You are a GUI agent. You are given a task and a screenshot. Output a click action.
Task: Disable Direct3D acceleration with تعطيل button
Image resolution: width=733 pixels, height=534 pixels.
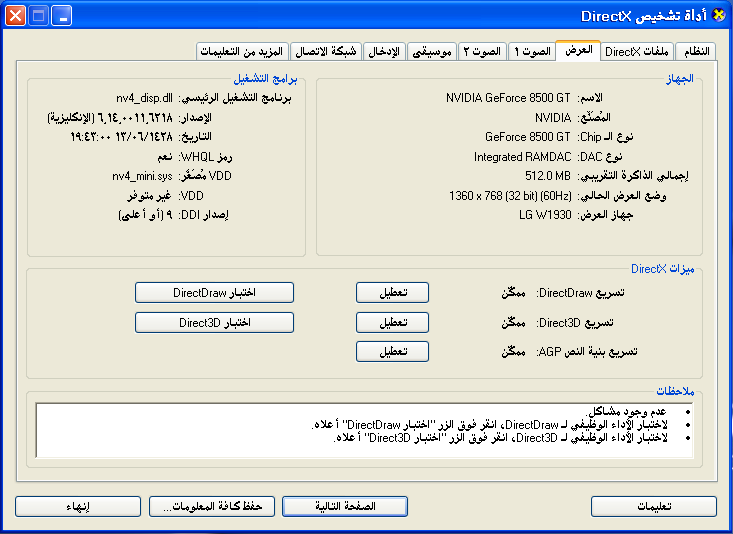click(x=392, y=323)
